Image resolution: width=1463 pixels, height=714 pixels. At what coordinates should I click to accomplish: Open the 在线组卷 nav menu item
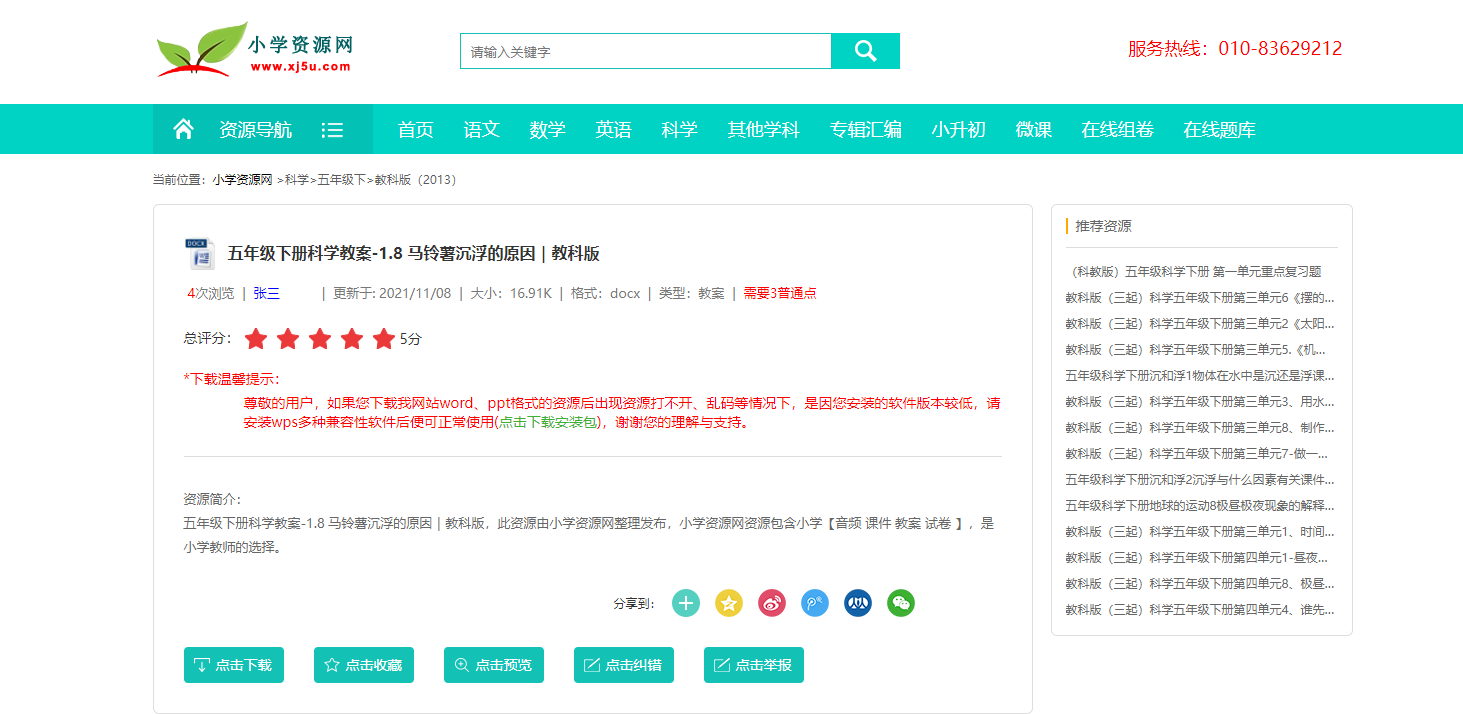coord(1117,130)
